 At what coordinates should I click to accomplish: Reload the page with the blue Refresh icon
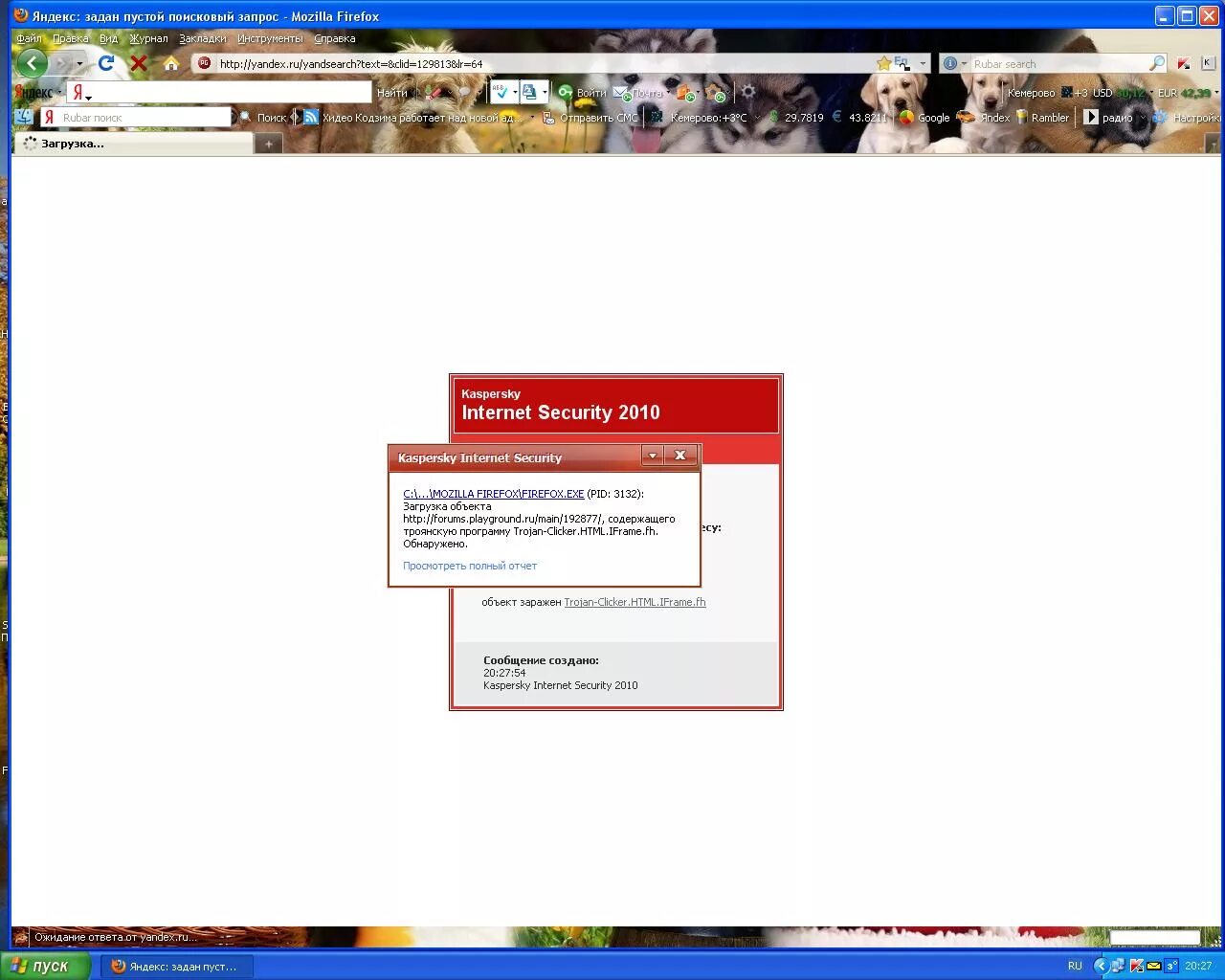pos(106,63)
